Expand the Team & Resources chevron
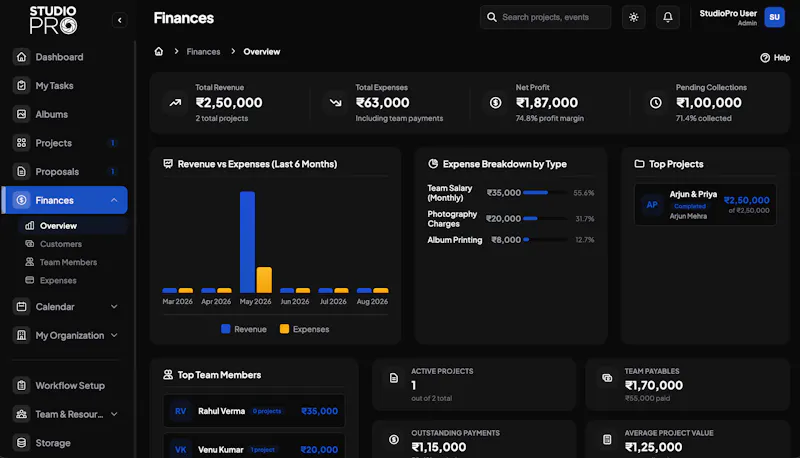The width and height of the screenshot is (800, 458). click(x=114, y=414)
